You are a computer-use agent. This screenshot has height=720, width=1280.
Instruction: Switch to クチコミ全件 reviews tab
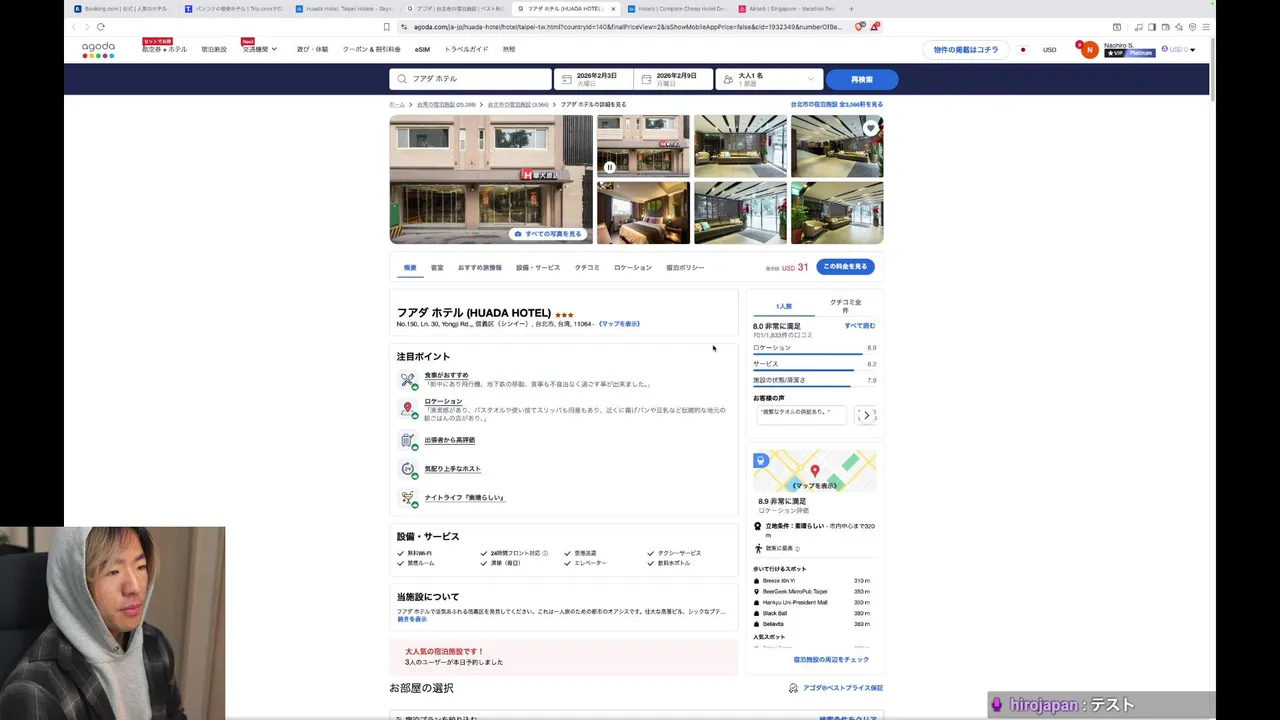pyautogui.click(x=846, y=306)
